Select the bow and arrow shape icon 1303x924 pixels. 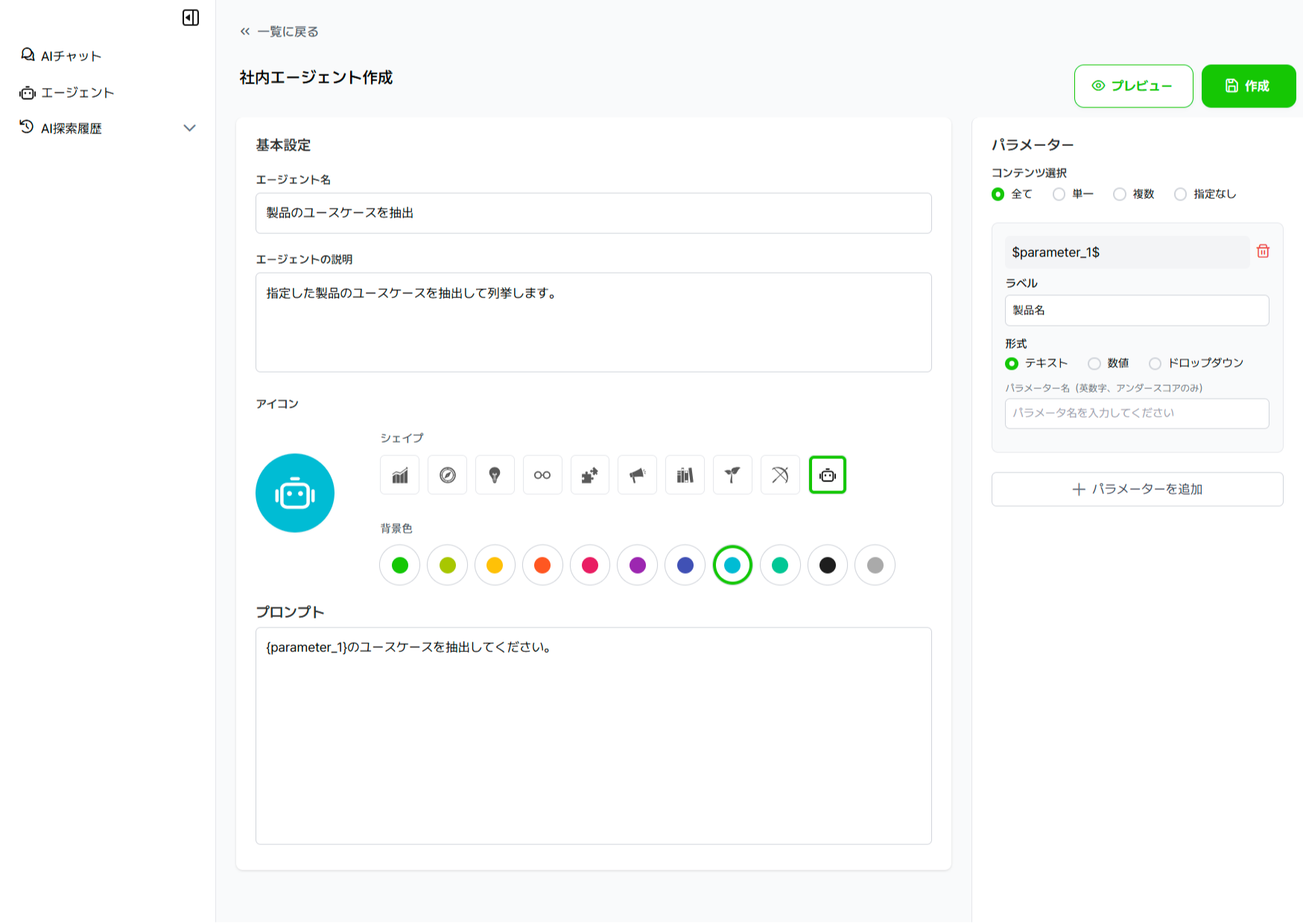(x=780, y=475)
